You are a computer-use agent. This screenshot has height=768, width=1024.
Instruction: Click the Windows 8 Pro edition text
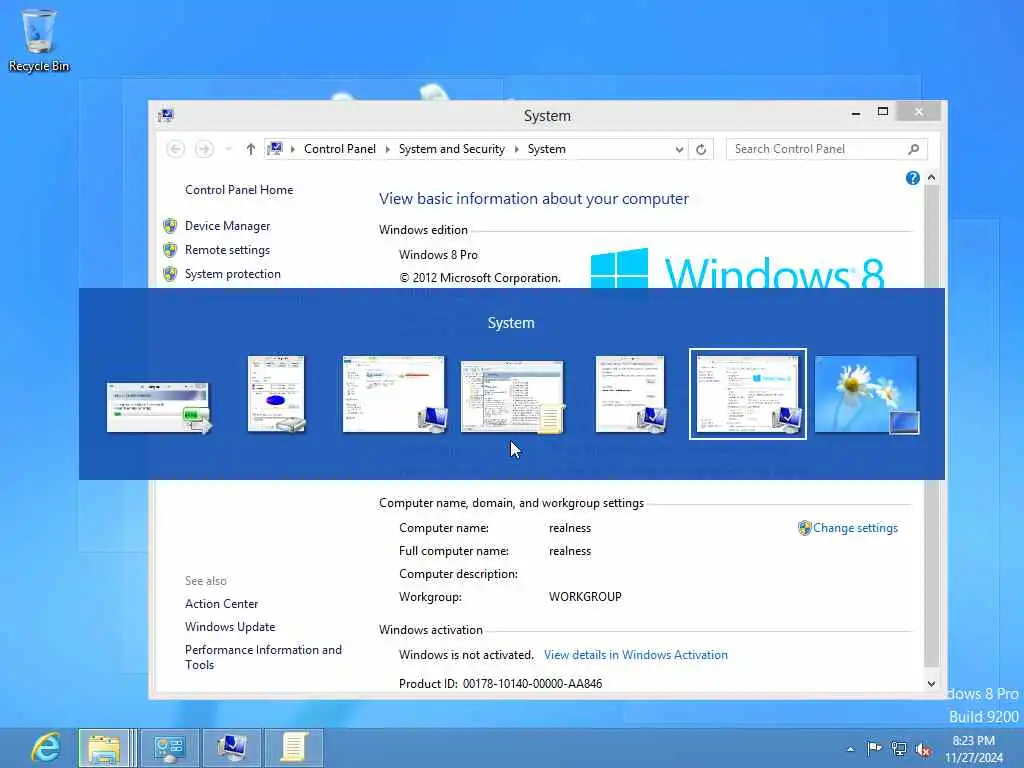[x=438, y=255]
